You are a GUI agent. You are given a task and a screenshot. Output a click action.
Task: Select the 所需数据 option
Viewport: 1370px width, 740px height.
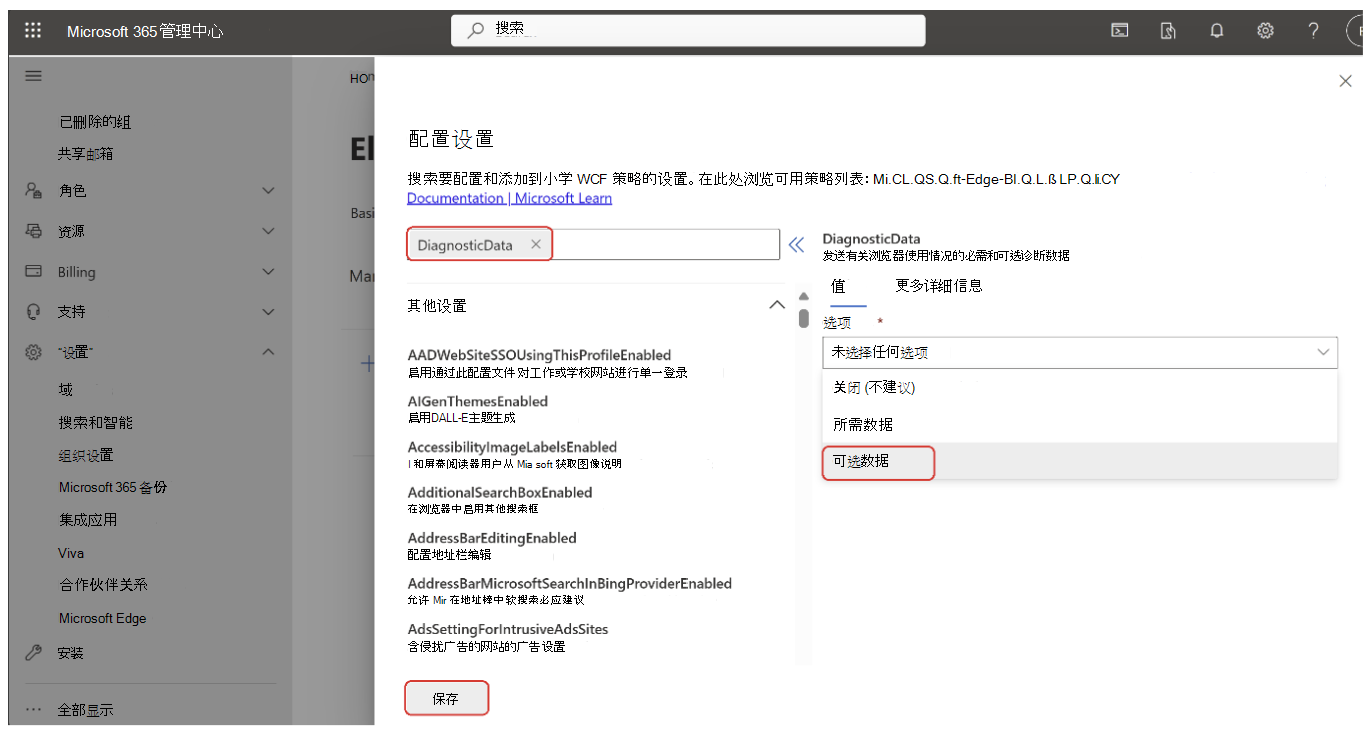click(x=866, y=422)
